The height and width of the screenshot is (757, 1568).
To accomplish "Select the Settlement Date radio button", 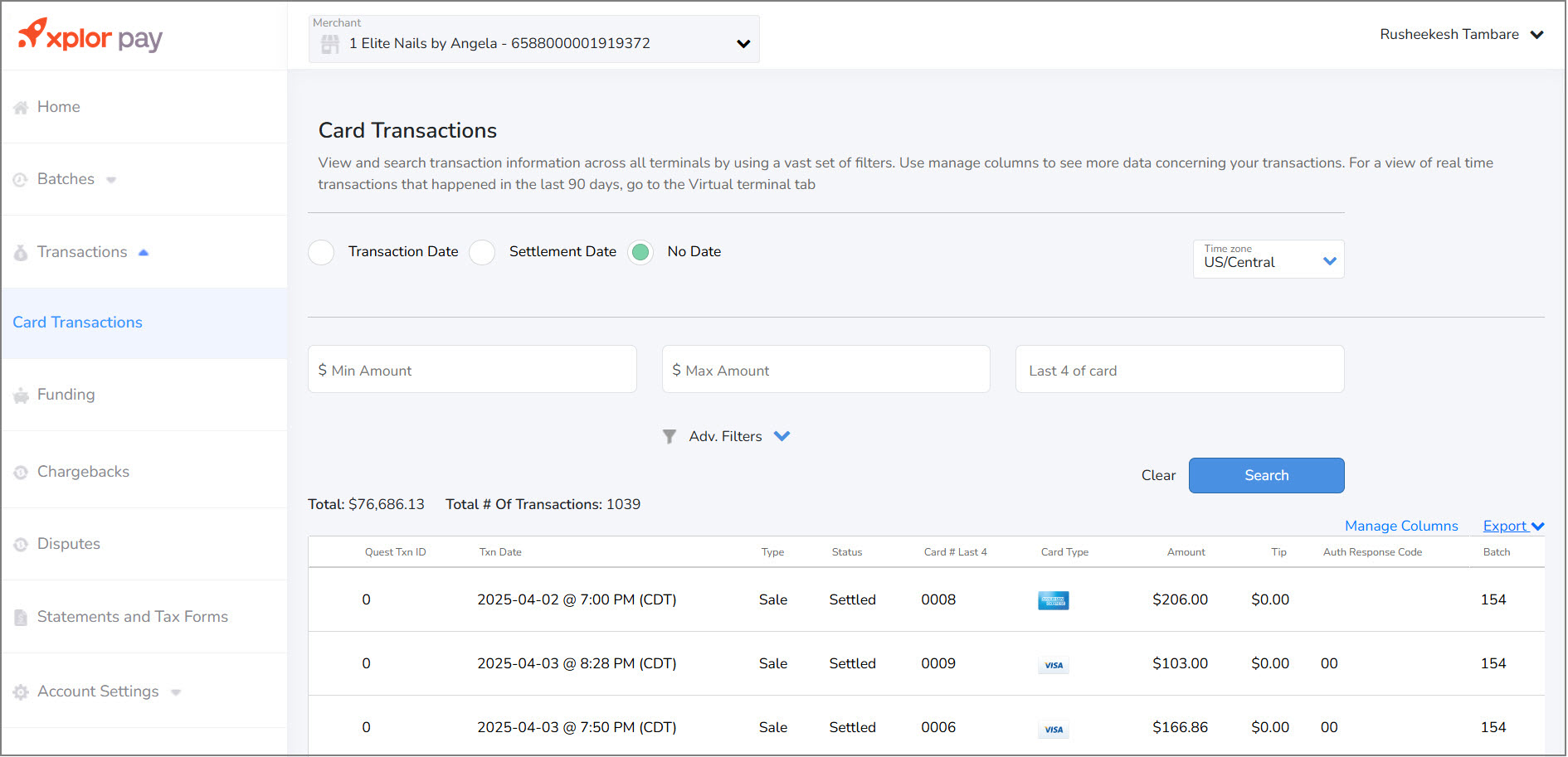I will point(482,252).
